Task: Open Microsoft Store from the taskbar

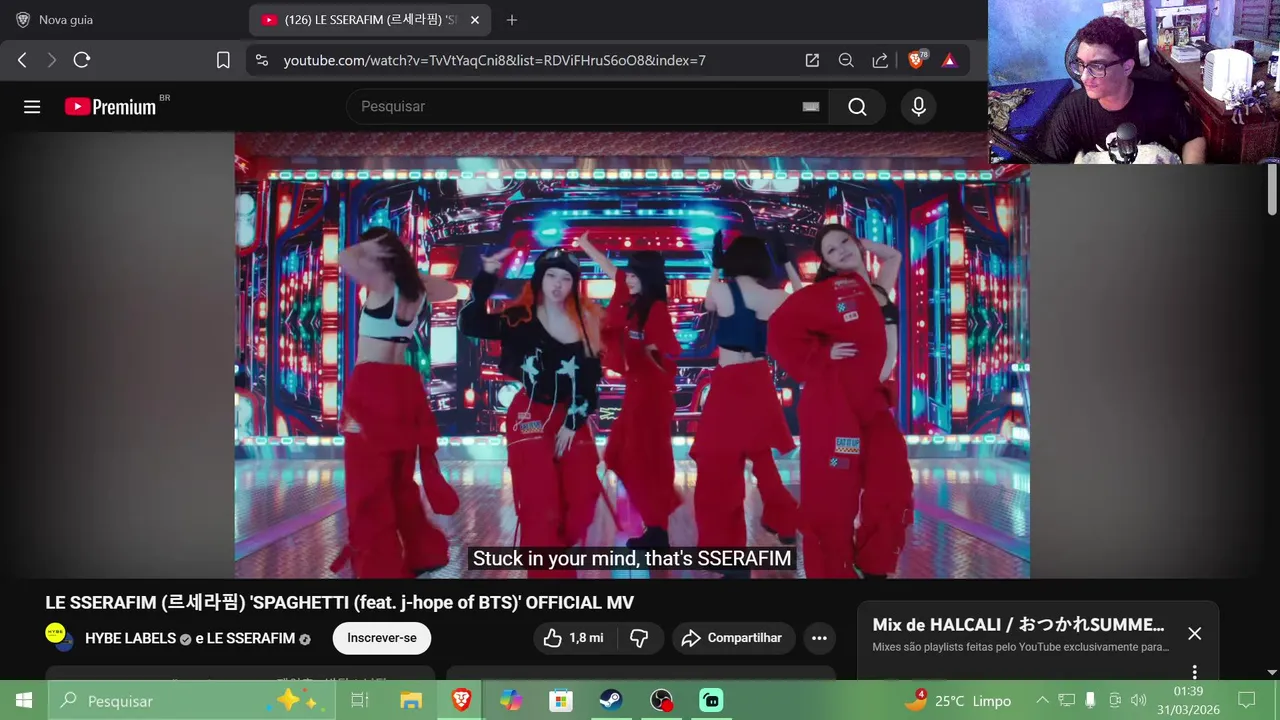Action: [x=561, y=701]
